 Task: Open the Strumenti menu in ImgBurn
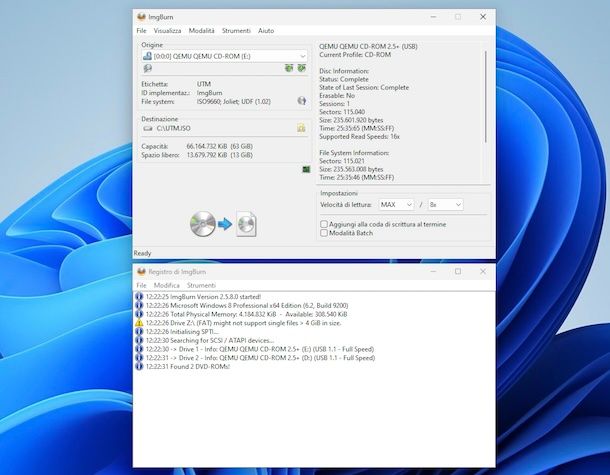coord(236,31)
